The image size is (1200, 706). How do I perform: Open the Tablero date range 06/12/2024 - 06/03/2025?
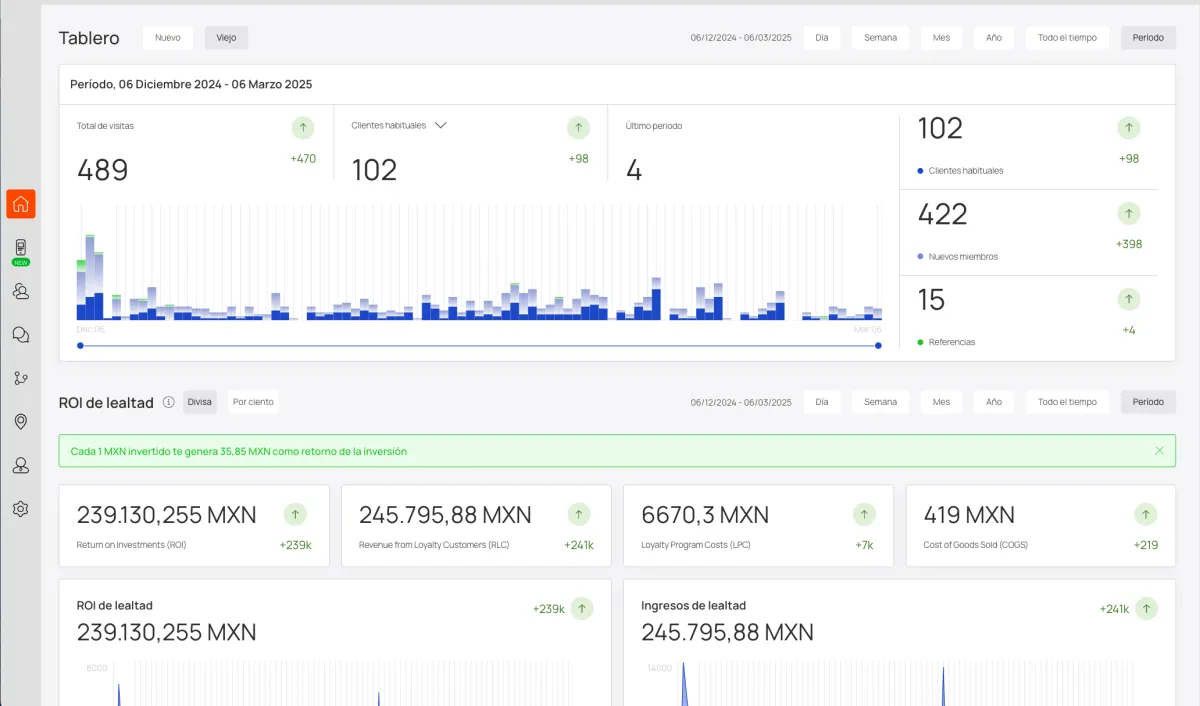point(740,38)
